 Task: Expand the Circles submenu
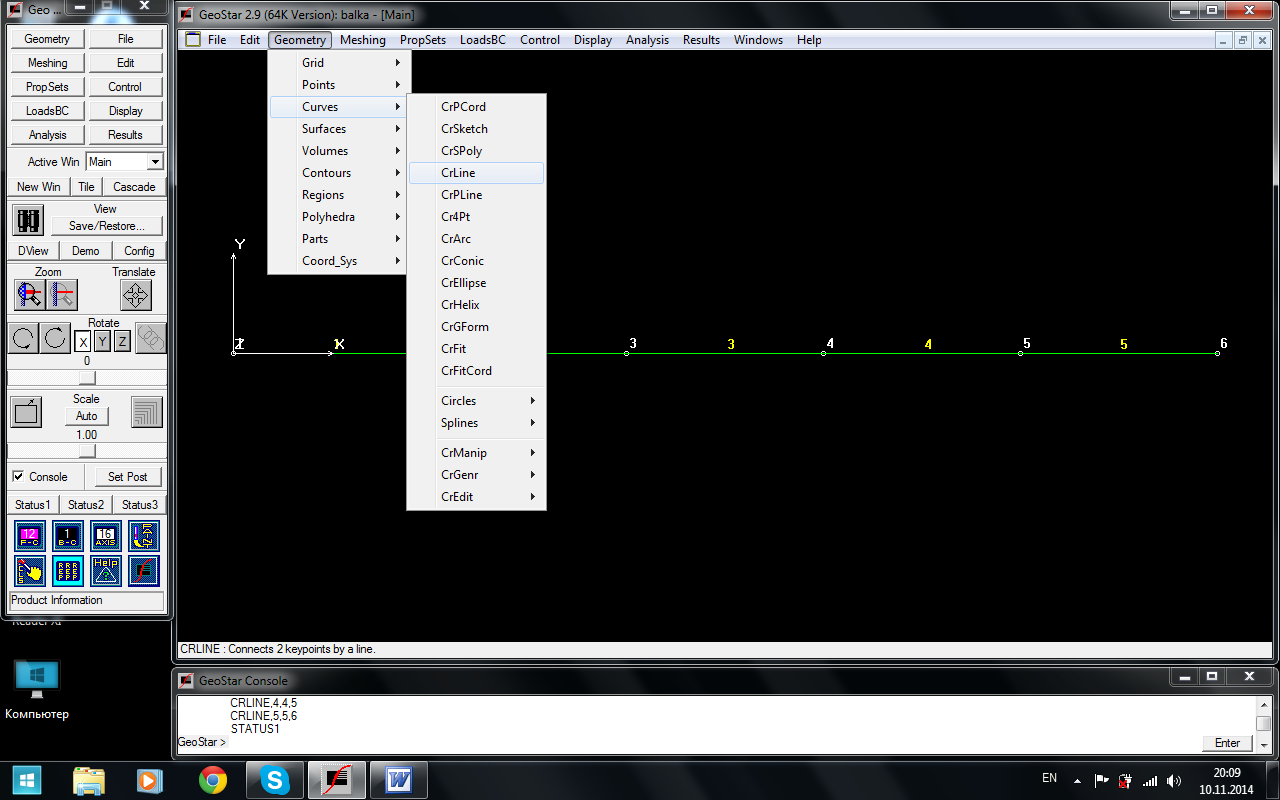coord(476,401)
